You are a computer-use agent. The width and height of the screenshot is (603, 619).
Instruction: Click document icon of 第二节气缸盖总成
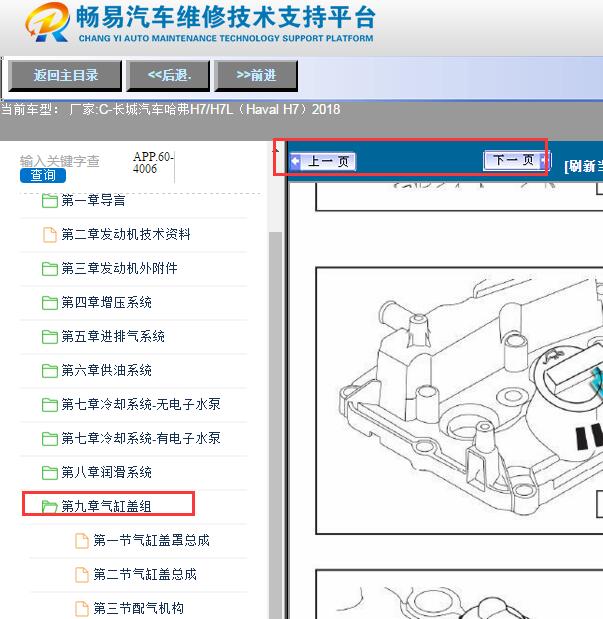[82, 574]
